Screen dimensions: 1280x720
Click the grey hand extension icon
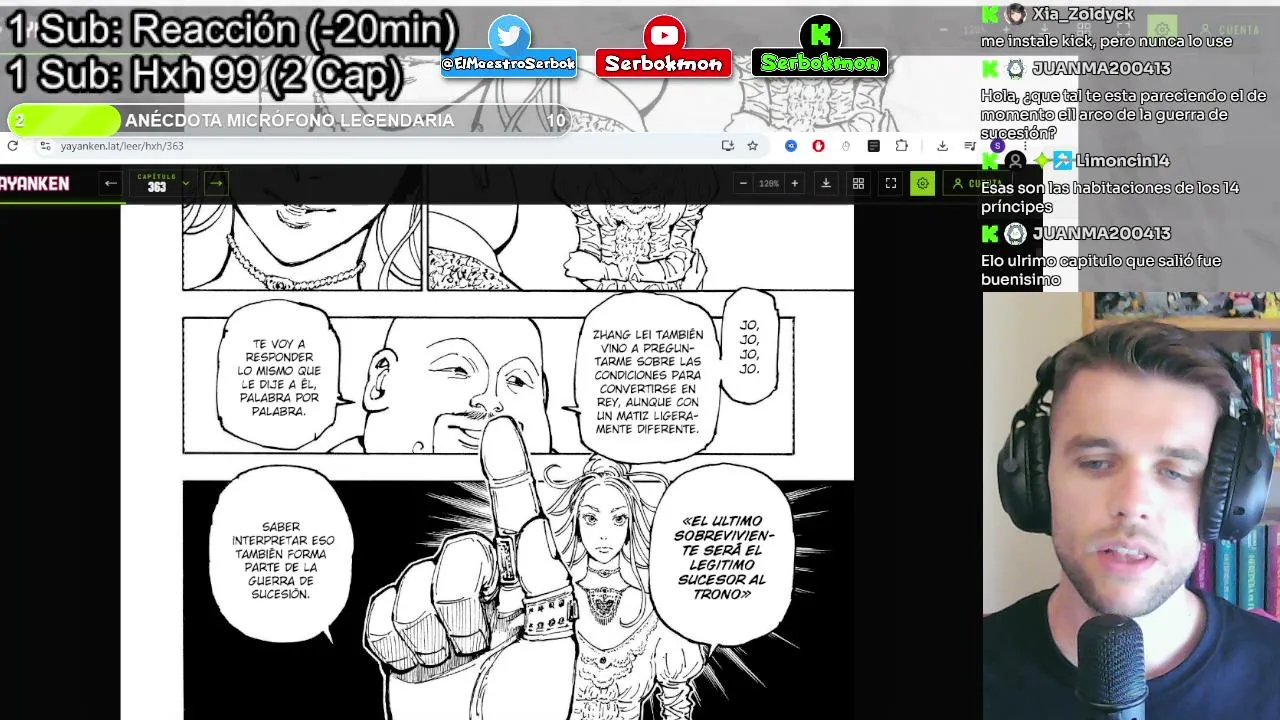[x=846, y=146]
